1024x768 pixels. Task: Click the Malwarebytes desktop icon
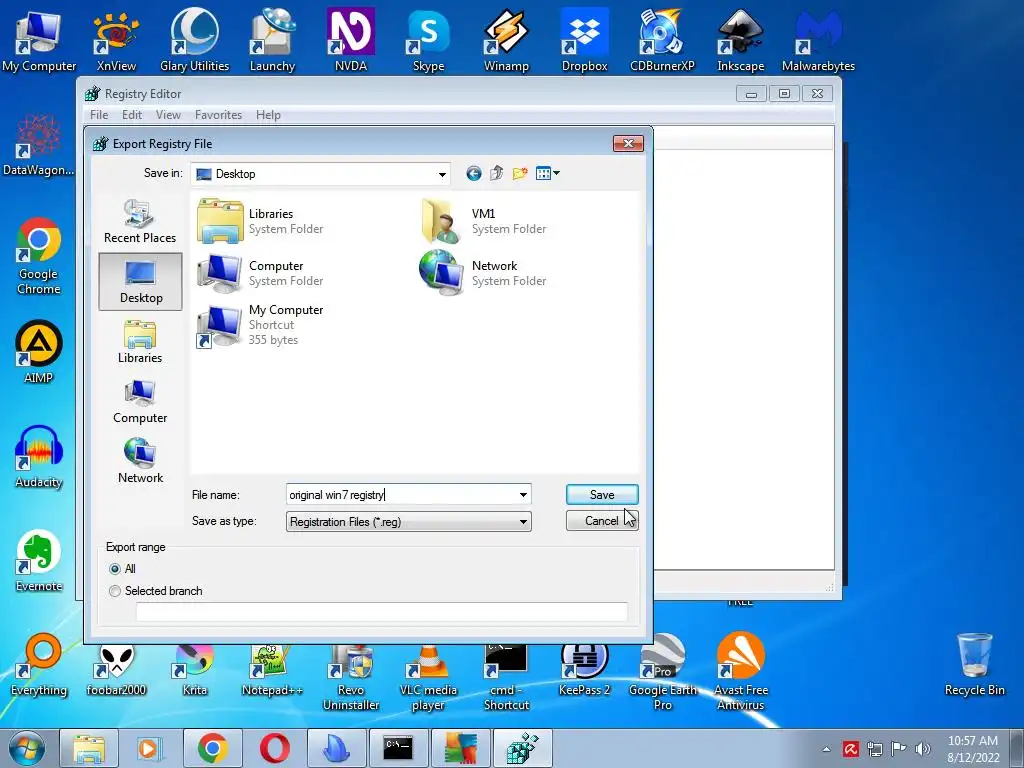click(x=818, y=40)
